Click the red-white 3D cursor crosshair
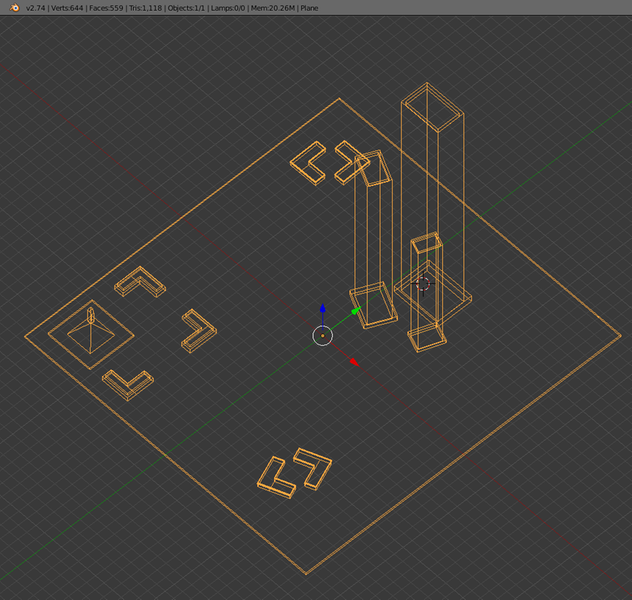The image size is (632, 600). pyautogui.click(x=422, y=283)
